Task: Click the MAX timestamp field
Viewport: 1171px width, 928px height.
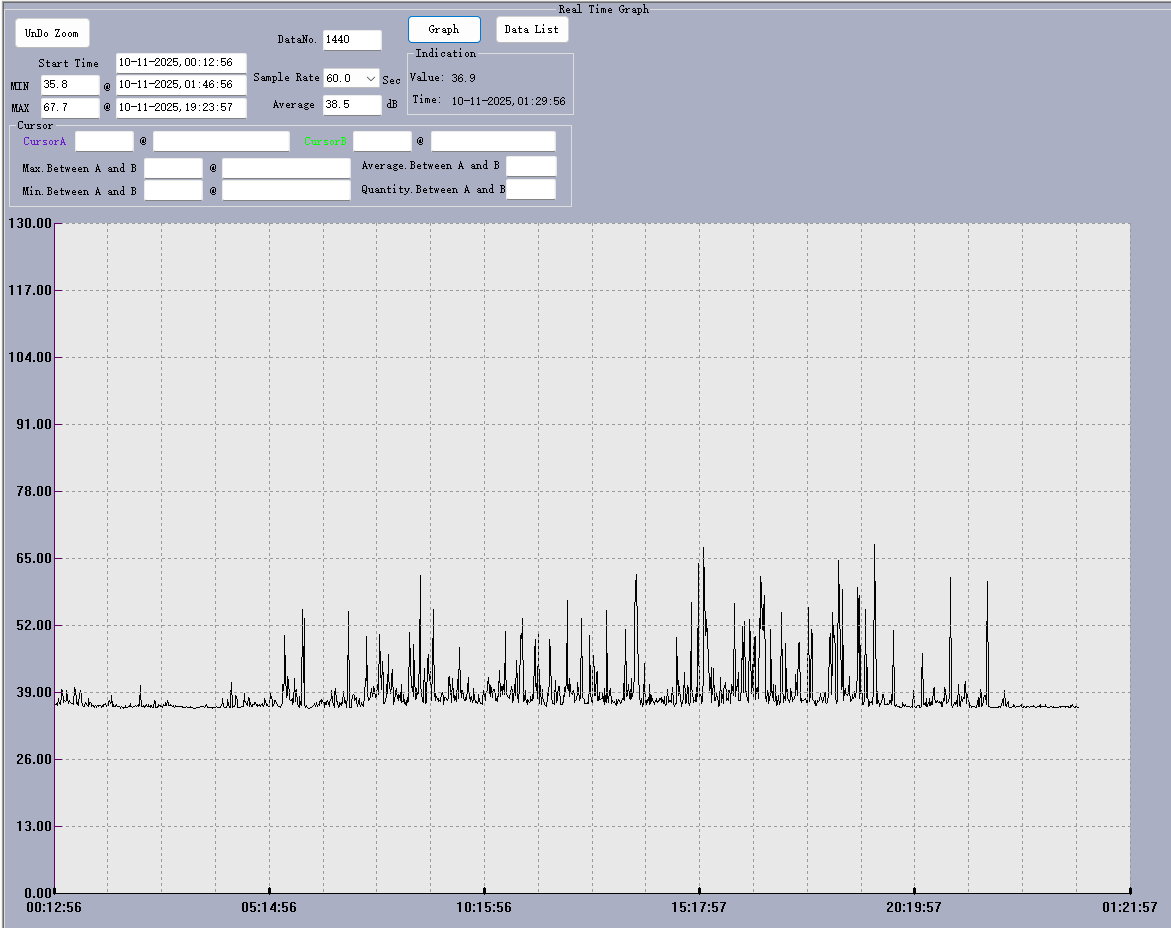Action: [181, 107]
